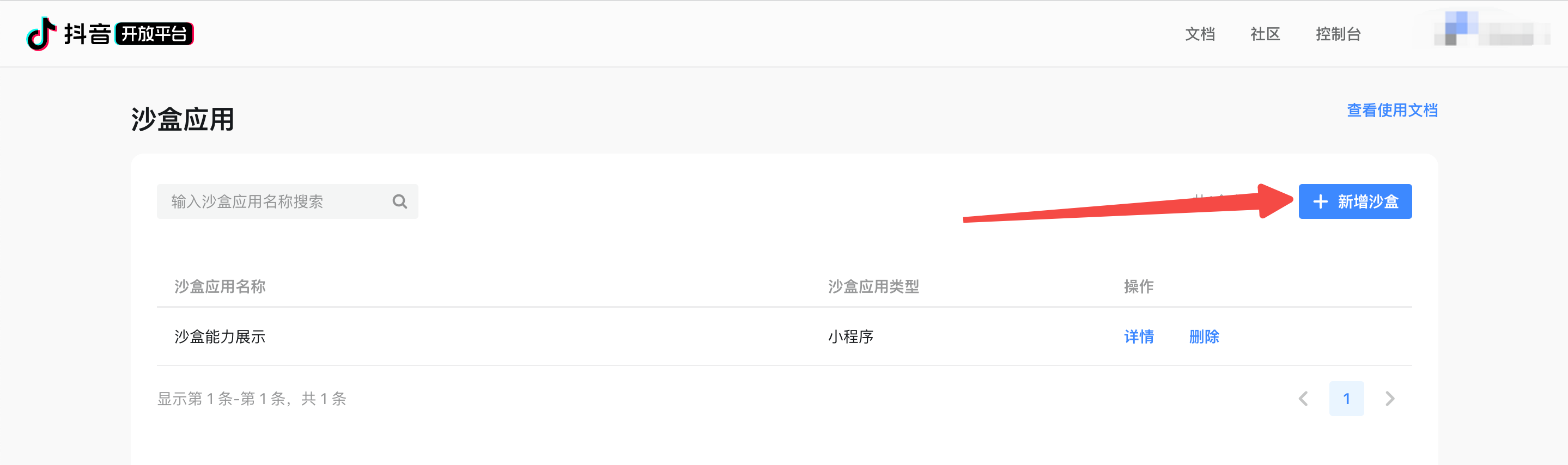Go to next page arrow
Viewport: 1568px width, 465px height.
point(1390,399)
